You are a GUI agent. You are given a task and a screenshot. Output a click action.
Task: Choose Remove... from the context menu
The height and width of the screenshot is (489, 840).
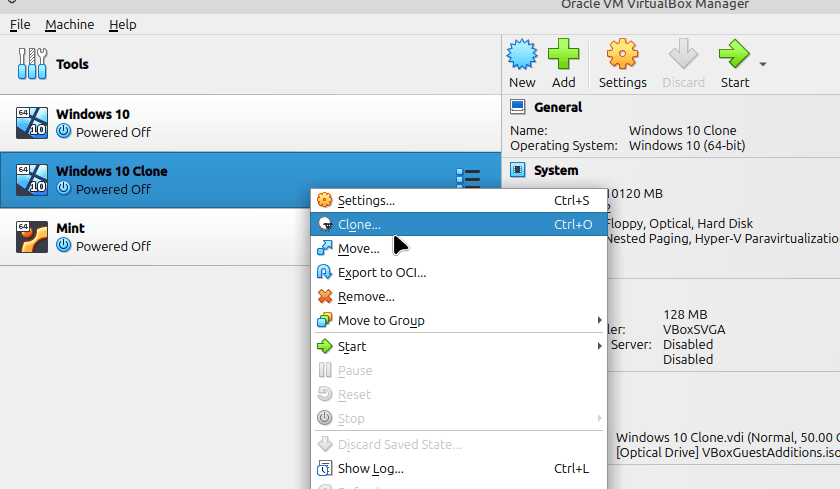click(x=459, y=296)
